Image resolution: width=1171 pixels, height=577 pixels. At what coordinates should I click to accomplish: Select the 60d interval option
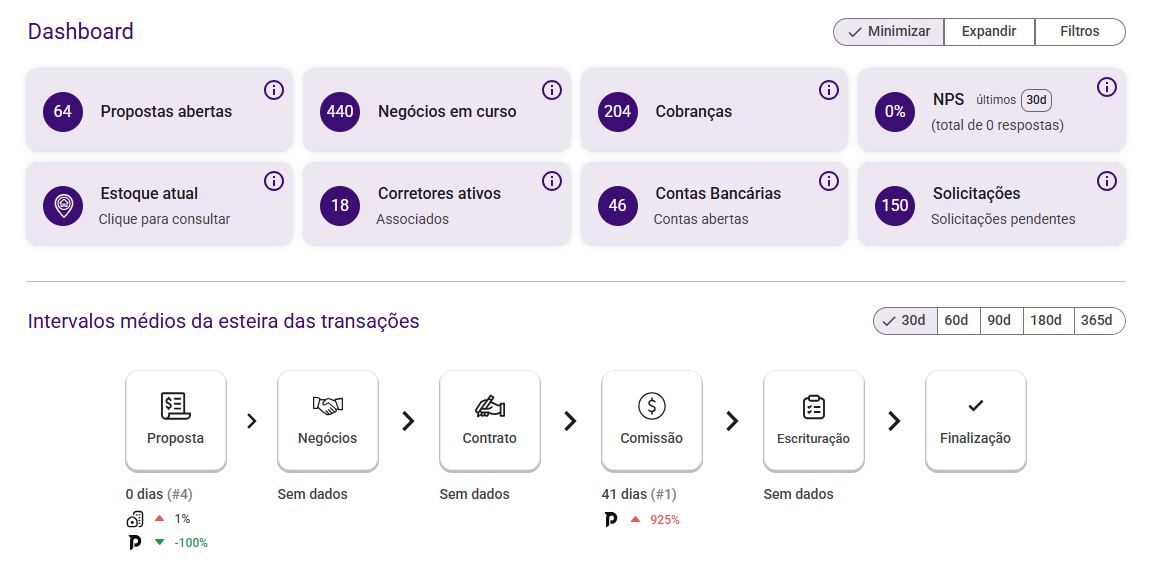[957, 321]
